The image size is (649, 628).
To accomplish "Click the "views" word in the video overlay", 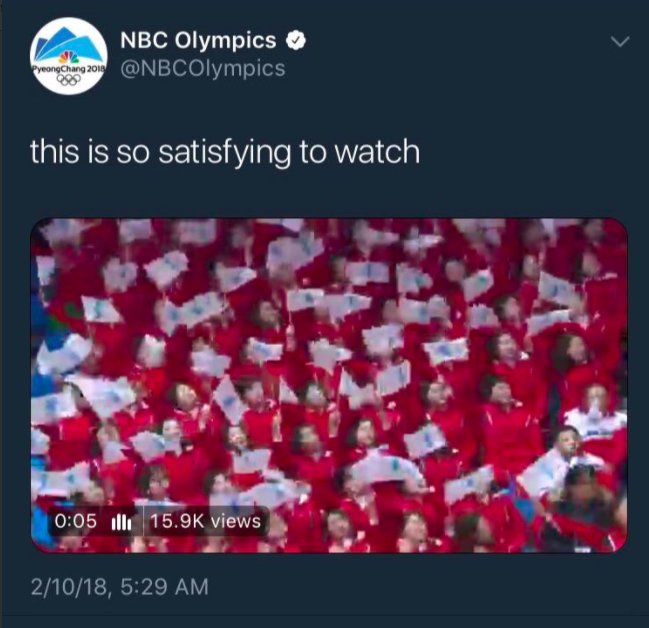I will tap(236, 522).
